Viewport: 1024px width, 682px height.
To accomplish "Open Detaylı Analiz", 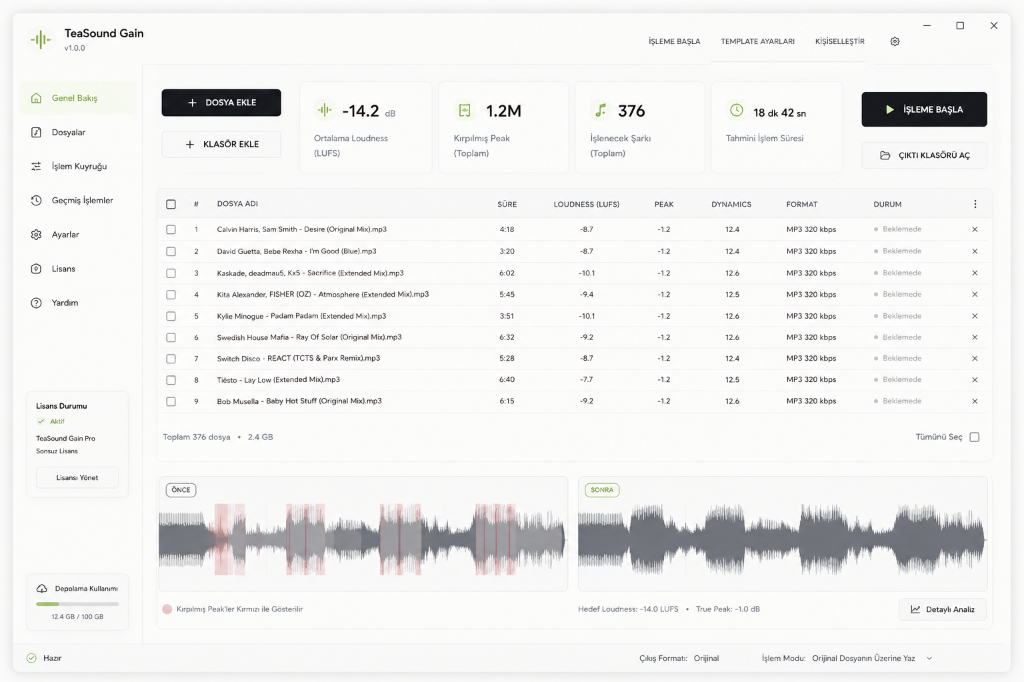I will point(942,609).
